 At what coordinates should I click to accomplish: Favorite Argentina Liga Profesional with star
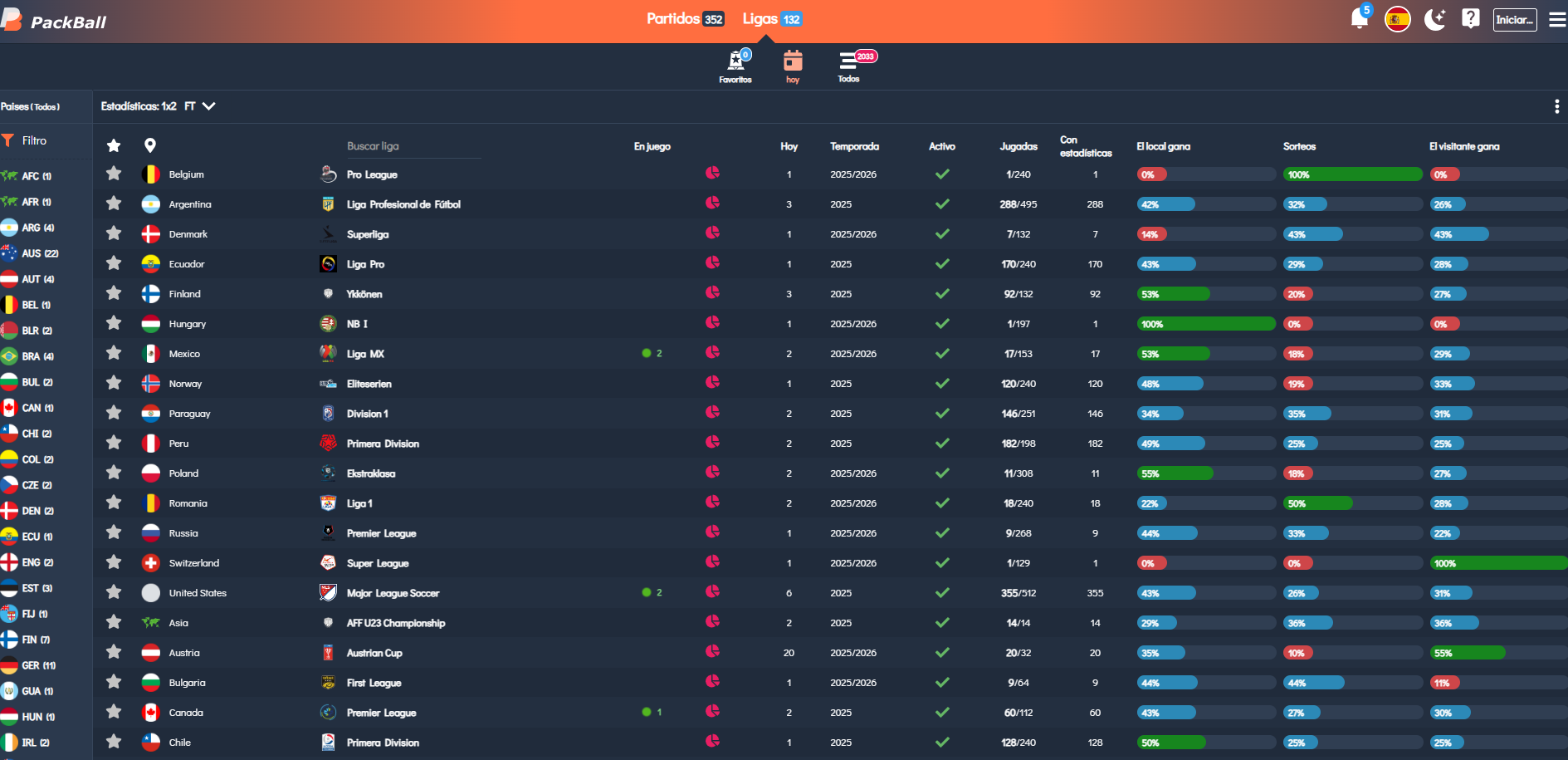(114, 203)
